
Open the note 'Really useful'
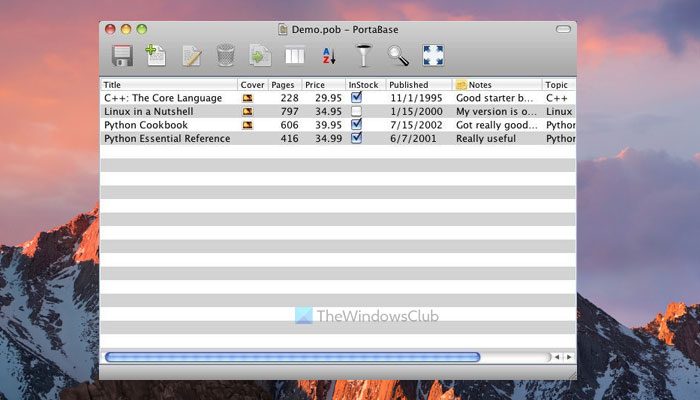(x=486, y=138)
